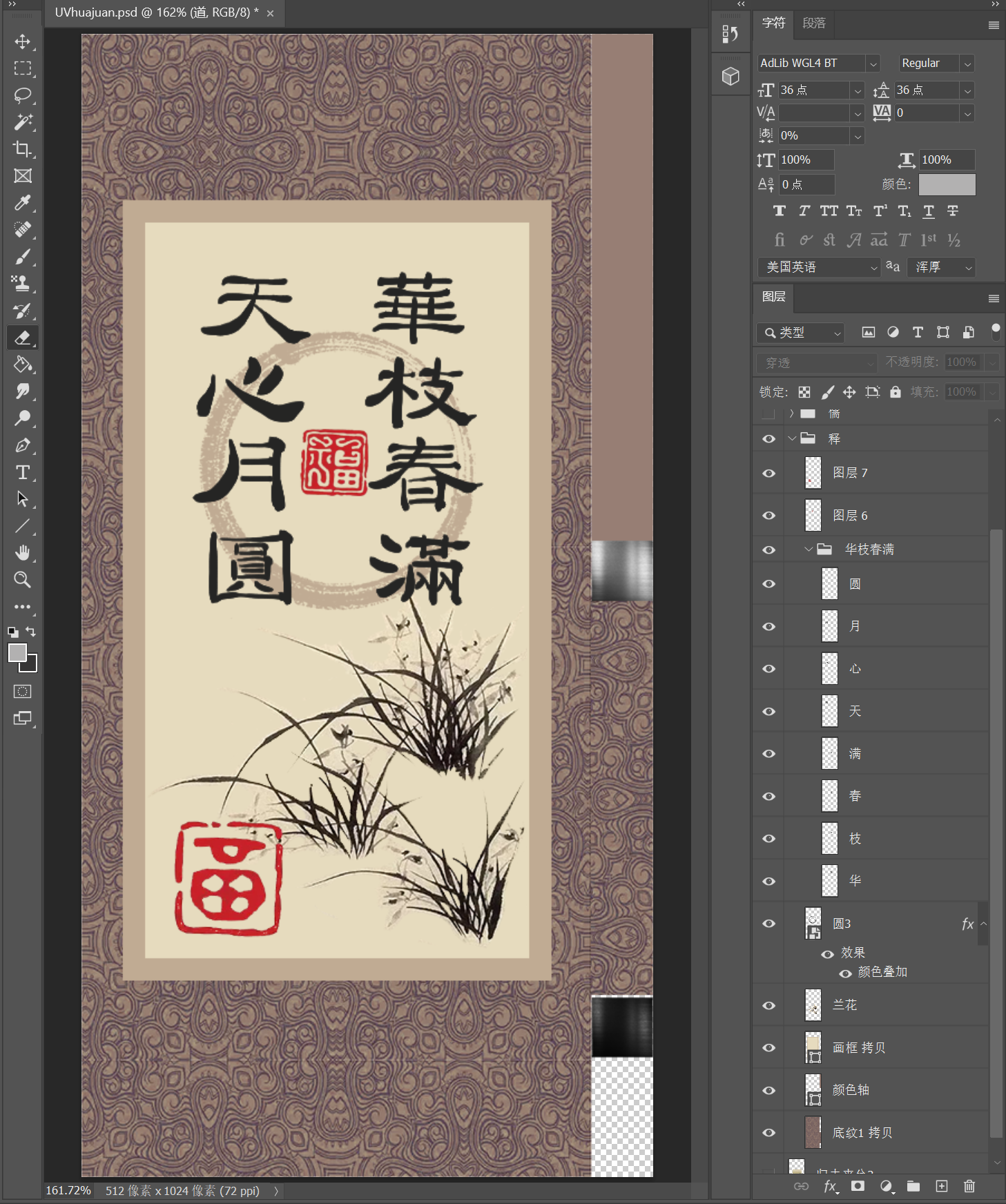Open the 美国英语 language dropdown
1006x1204 pixels.
click(x=819, y=267)
